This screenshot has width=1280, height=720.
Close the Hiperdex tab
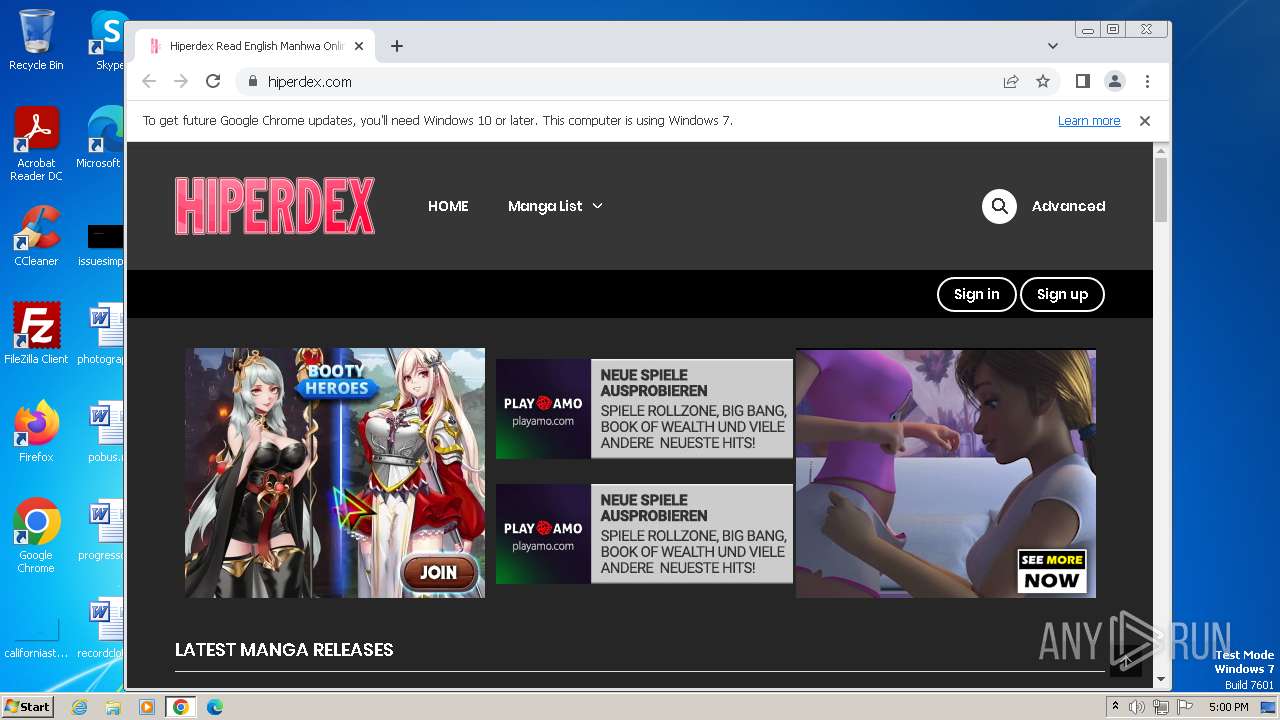click(x=359, y=46)
